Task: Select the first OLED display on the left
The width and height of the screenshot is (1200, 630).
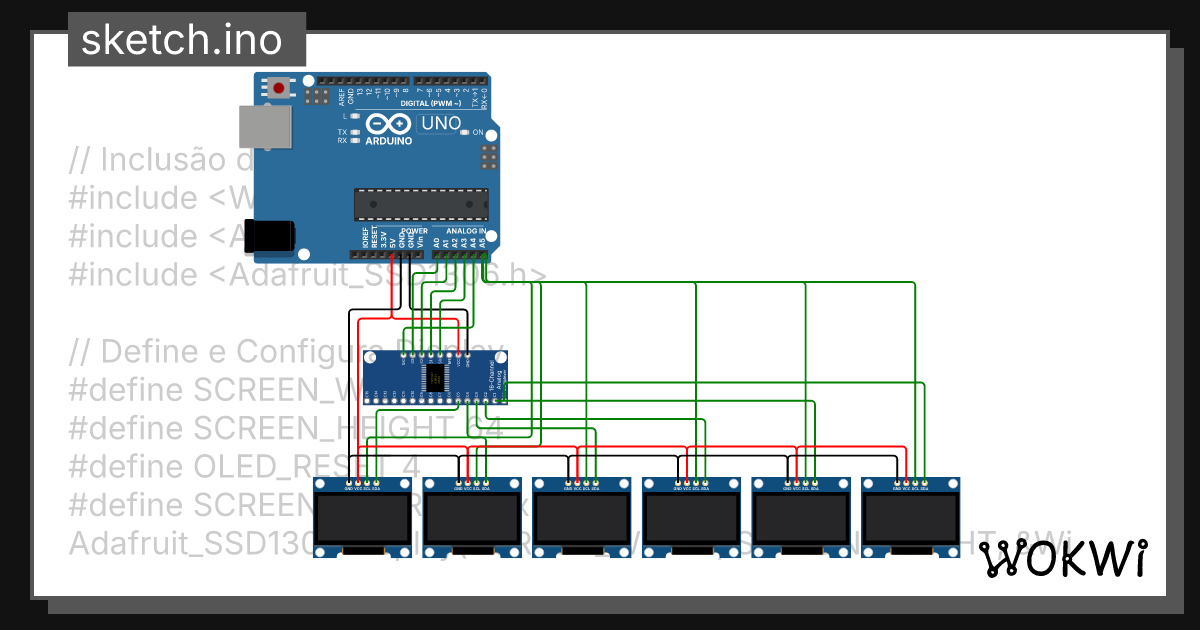Action: [363, 517]
